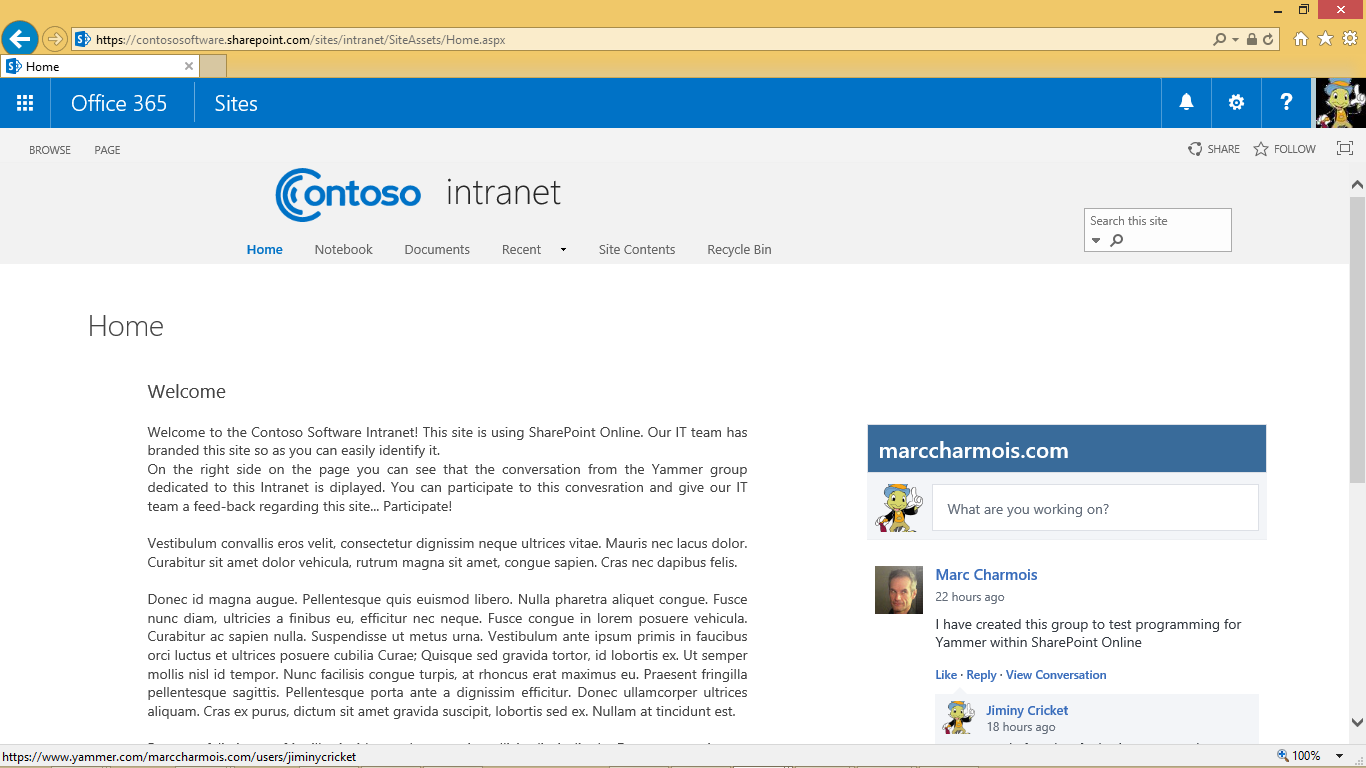Open the Internet Explorer tools gear
This screenshot has height=768, width=1366.
point(1349,39)
